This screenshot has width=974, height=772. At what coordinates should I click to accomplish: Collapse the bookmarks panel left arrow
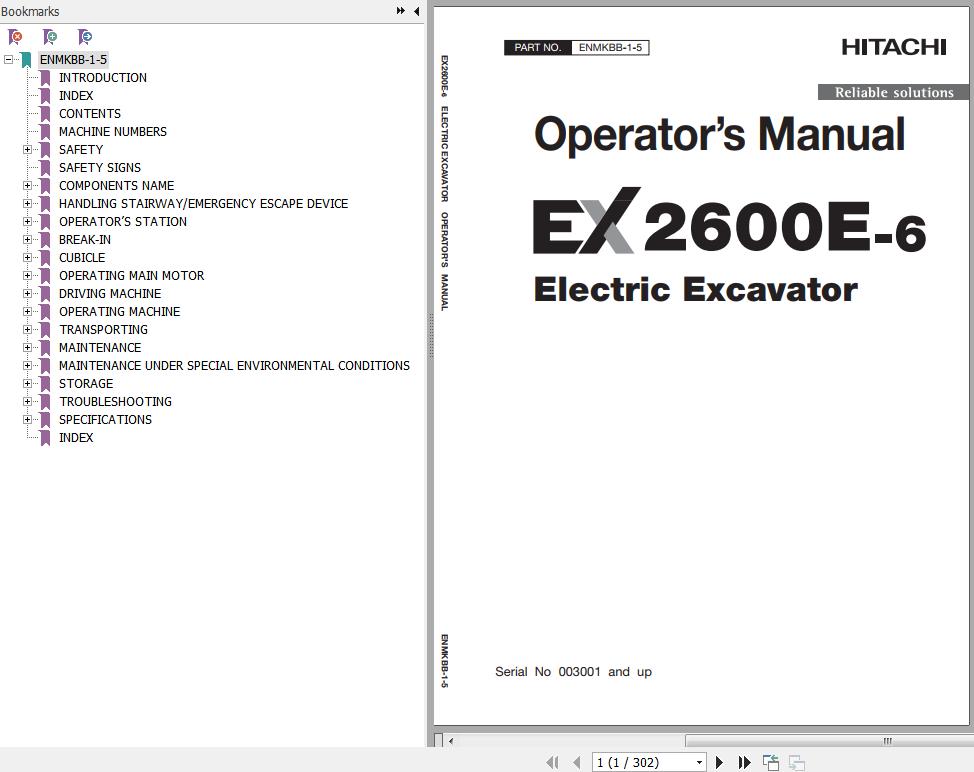[x=416, y=11]
